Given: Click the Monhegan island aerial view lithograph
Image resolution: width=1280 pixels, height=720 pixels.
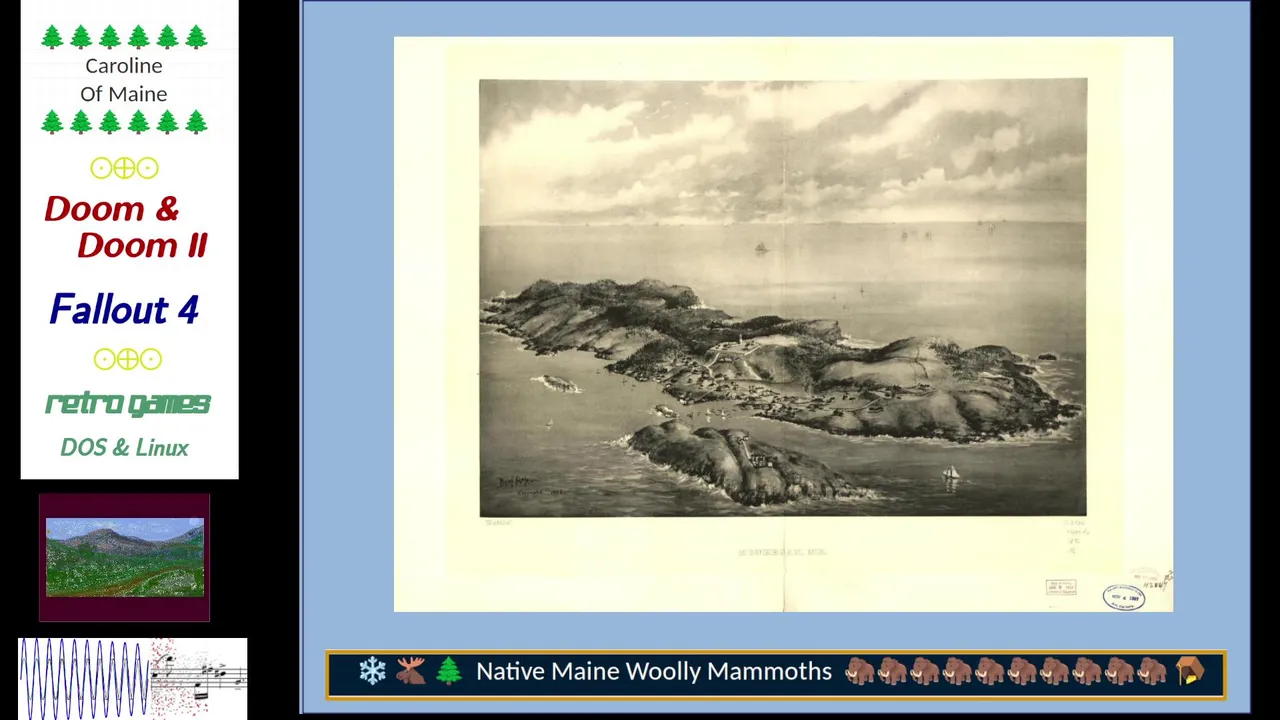Looking at the screenshot, I should click(x=783, y=297).
